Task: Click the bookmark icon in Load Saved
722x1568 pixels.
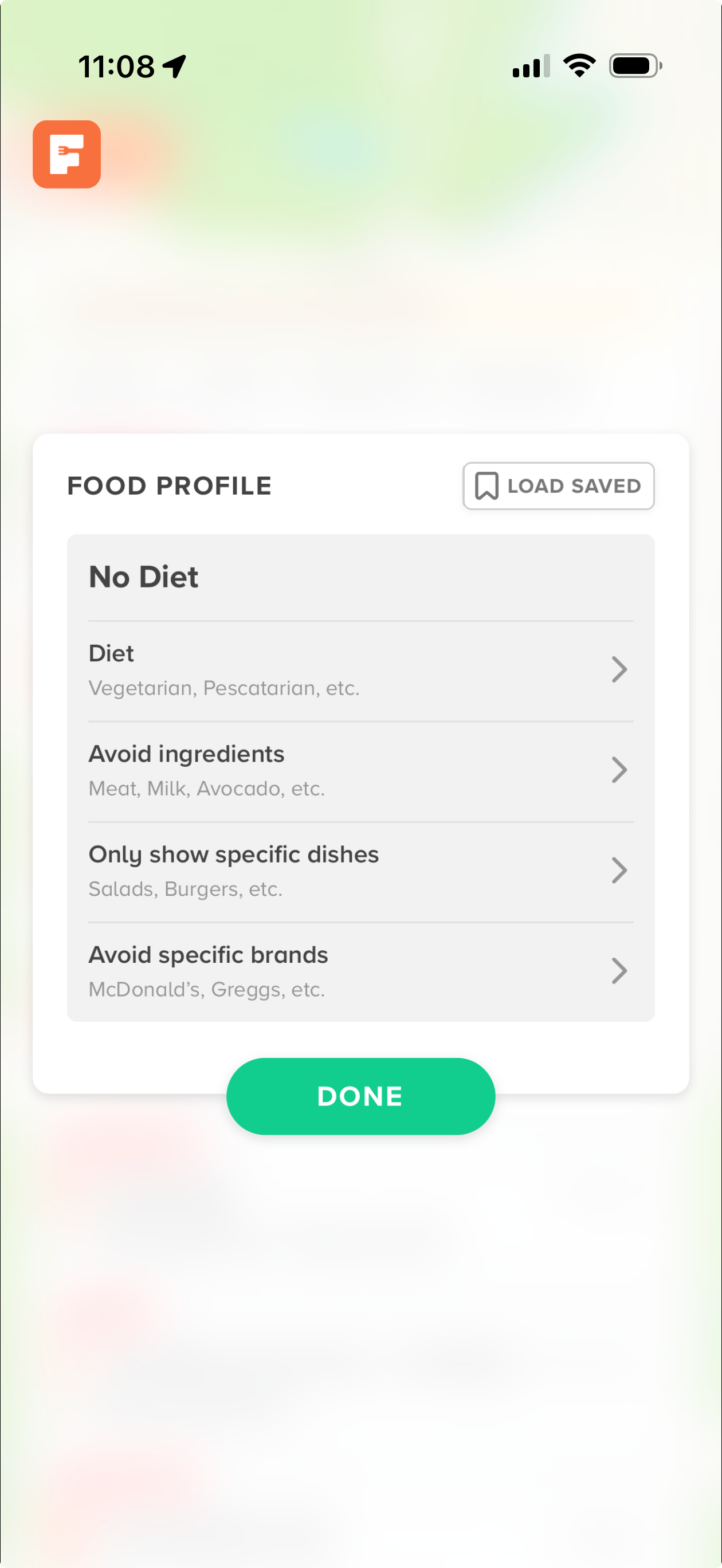Action: pyautogui.click(x=486, y=486)
